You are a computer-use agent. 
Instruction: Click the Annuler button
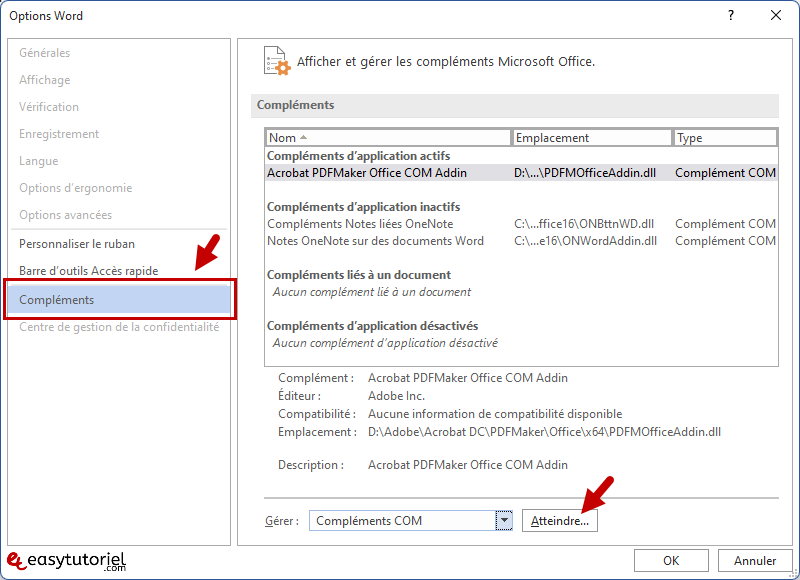click(x=755, y=560)
